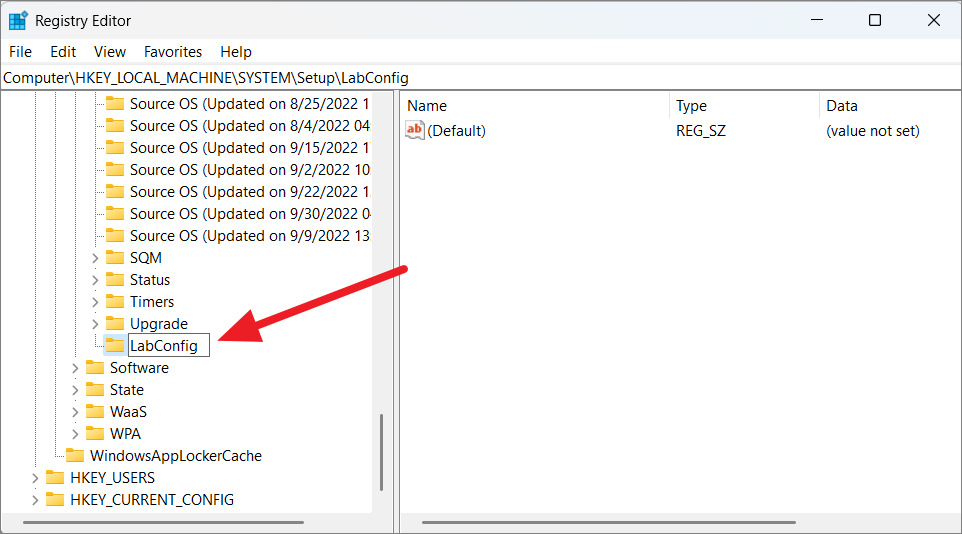This screenshot has height=534, width=962.
Task: Select the folder icon of Source OS 8/4/2022
Action: click(x=115, y=125)
